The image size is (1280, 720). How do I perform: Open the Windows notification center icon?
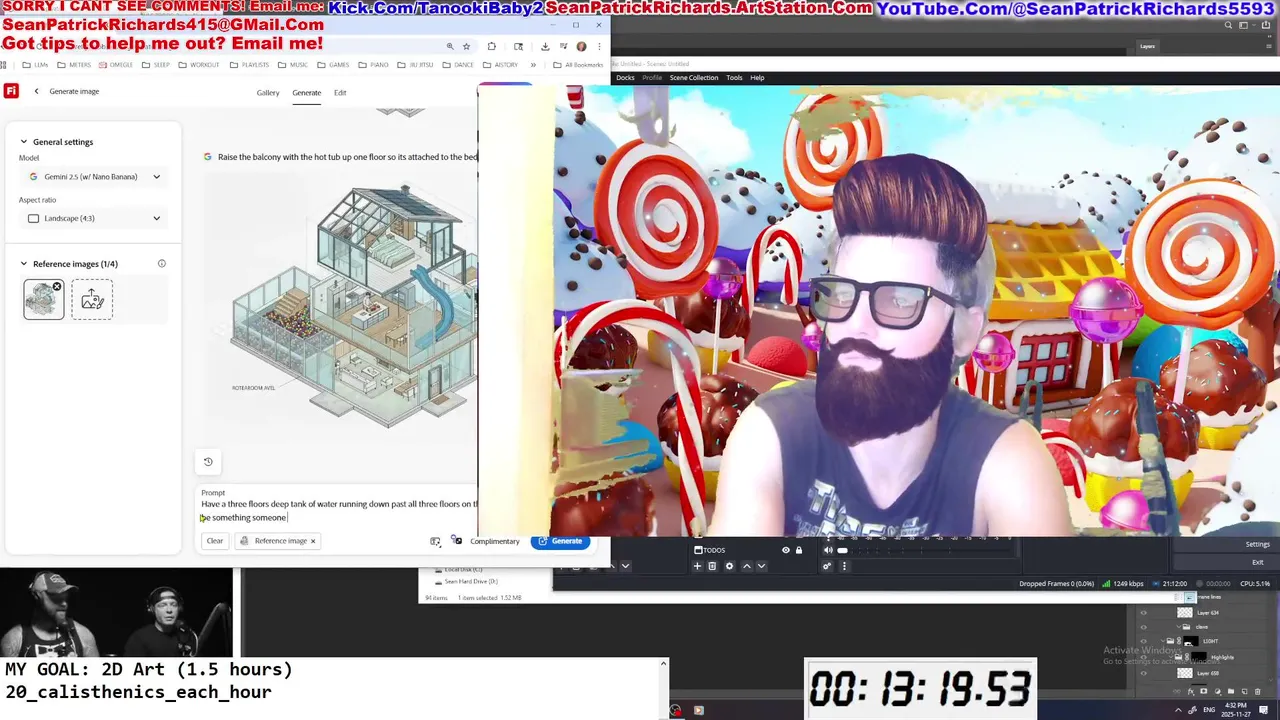tap(1264, 710)
